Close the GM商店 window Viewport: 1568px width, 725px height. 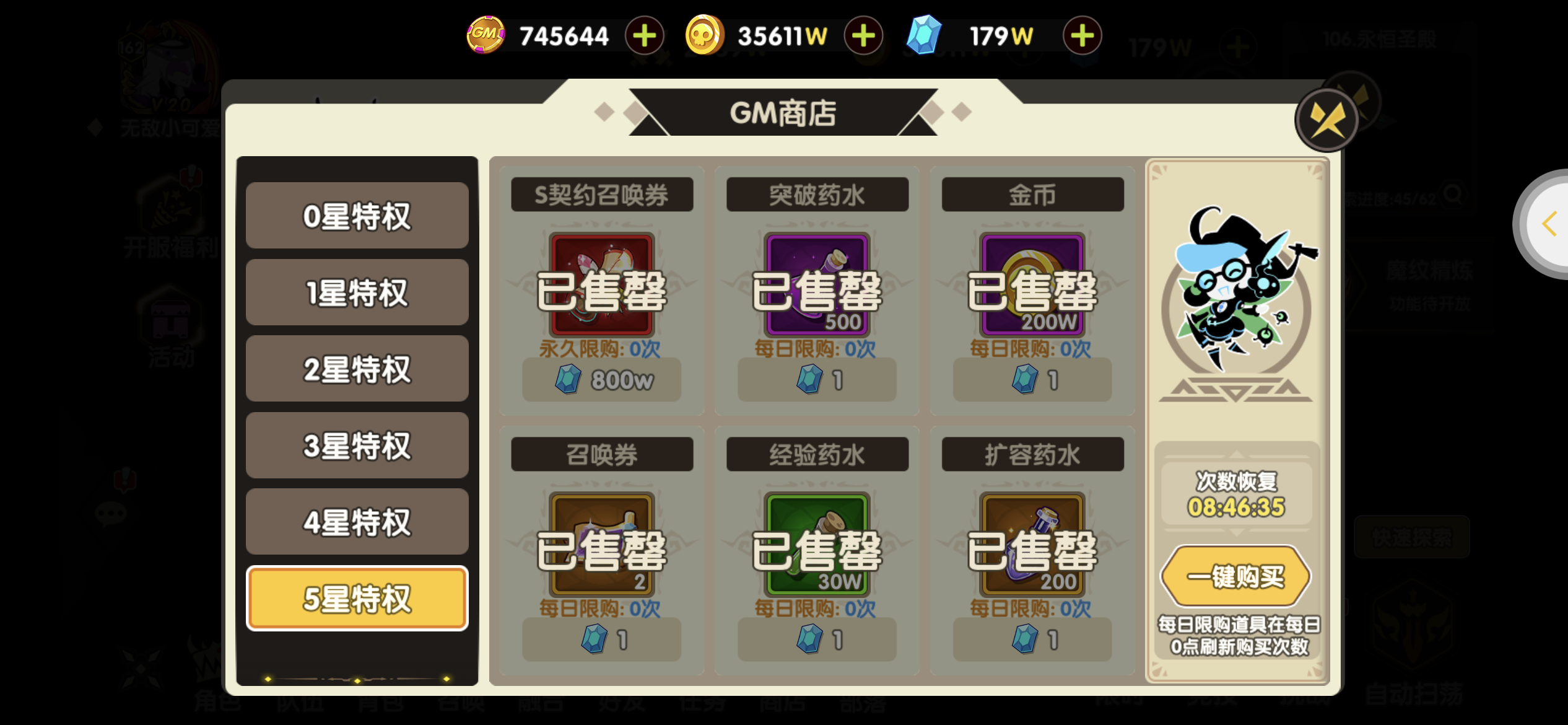pos(1327,120)
